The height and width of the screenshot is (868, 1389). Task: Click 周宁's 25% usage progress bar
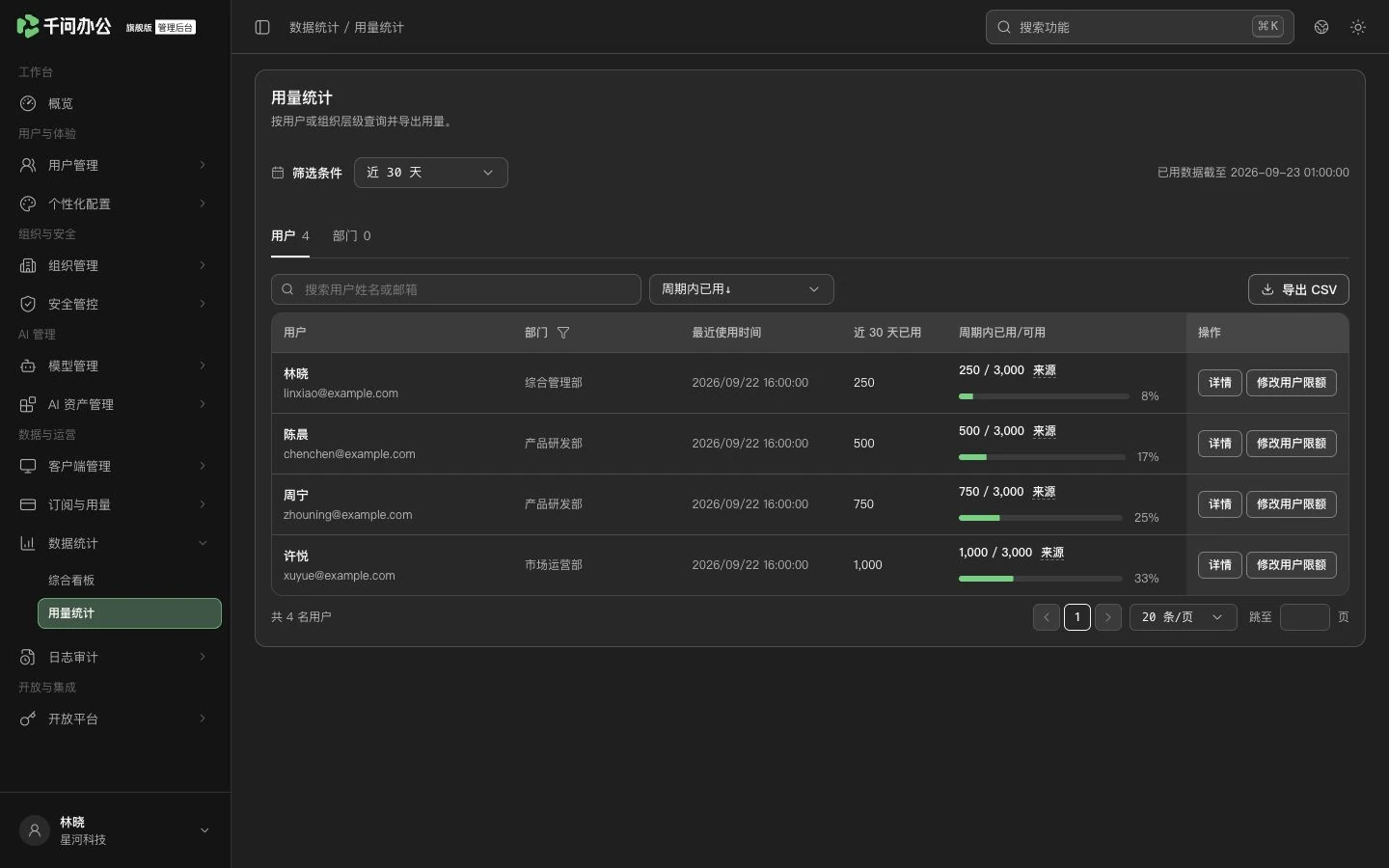(x=1041, y=518)
